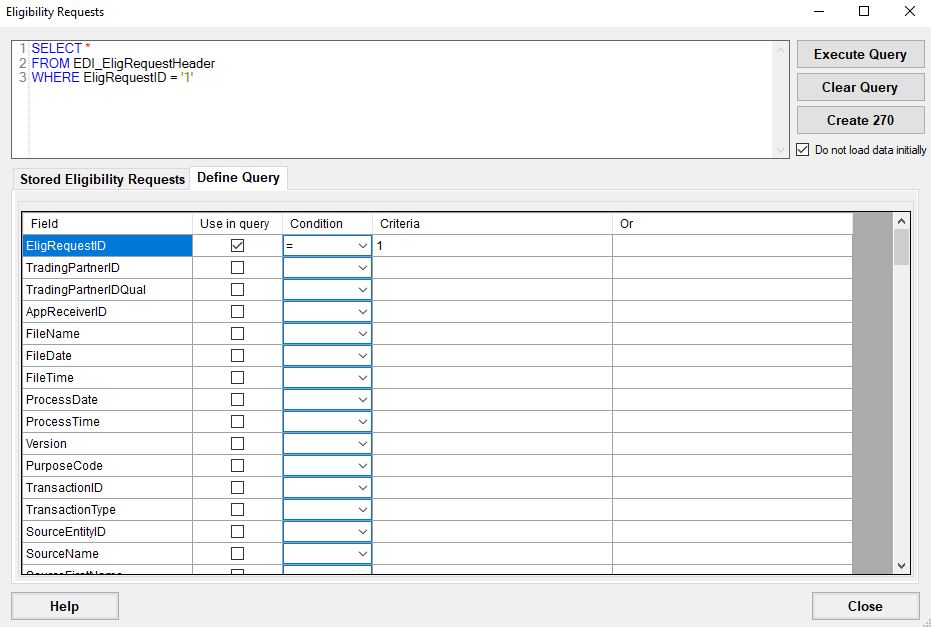
Task: Click the Close button at bottom
Action: pos(865,606)
